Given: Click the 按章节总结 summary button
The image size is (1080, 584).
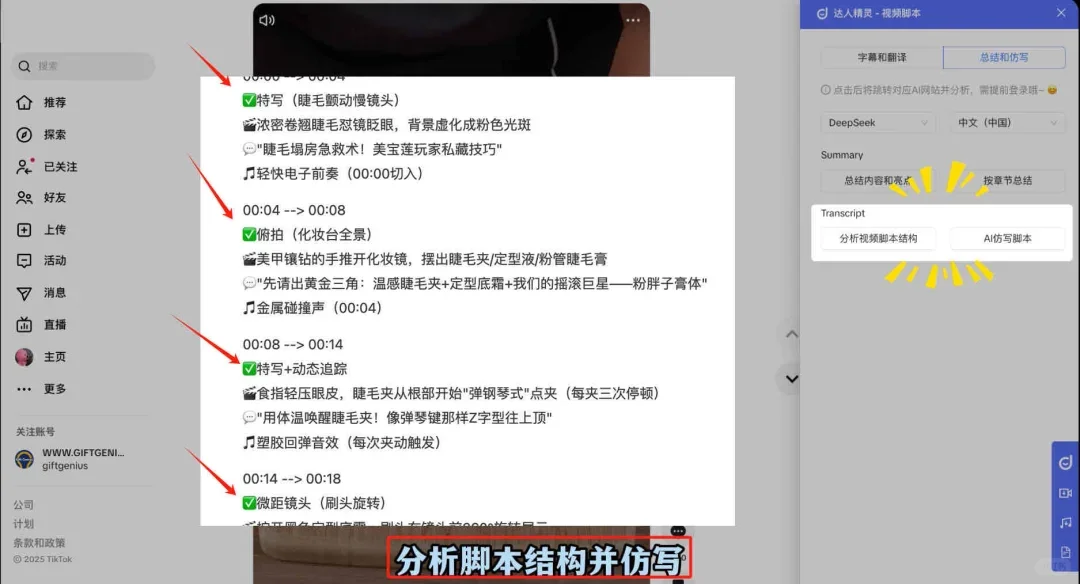Looking at the screenshot, I should pyautogui.click(x=1008, y=181).
